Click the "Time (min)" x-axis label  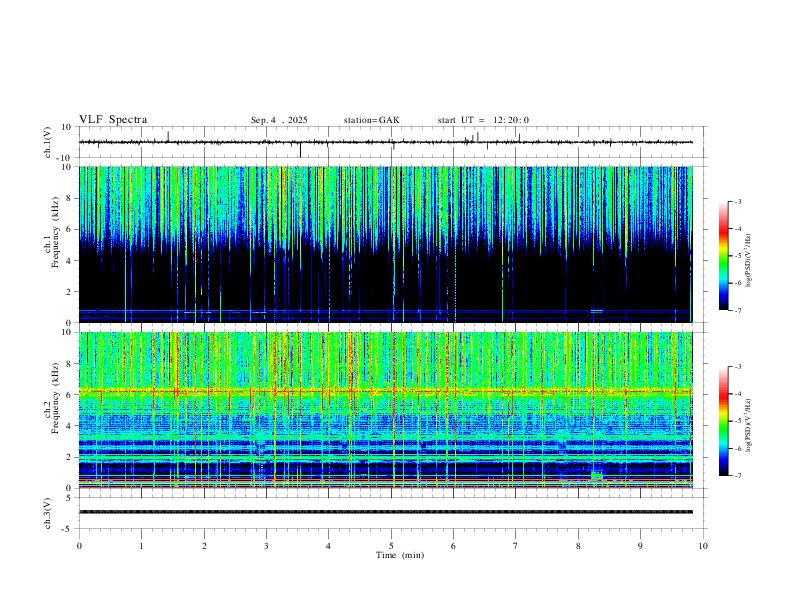[400, 555]
